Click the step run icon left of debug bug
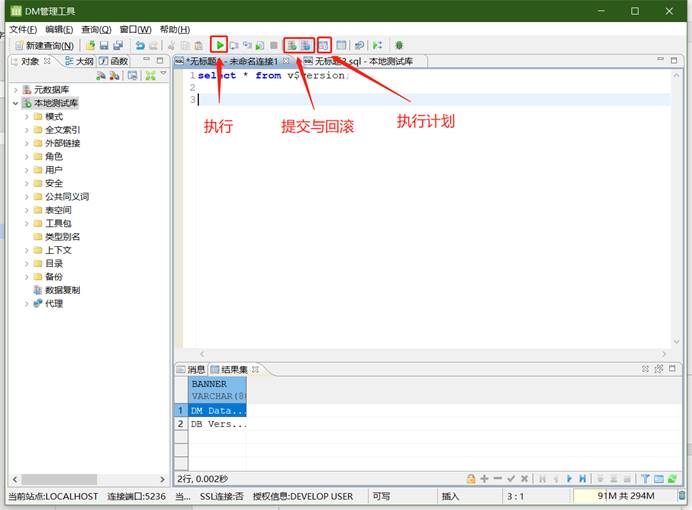 [x=377, y=45]
